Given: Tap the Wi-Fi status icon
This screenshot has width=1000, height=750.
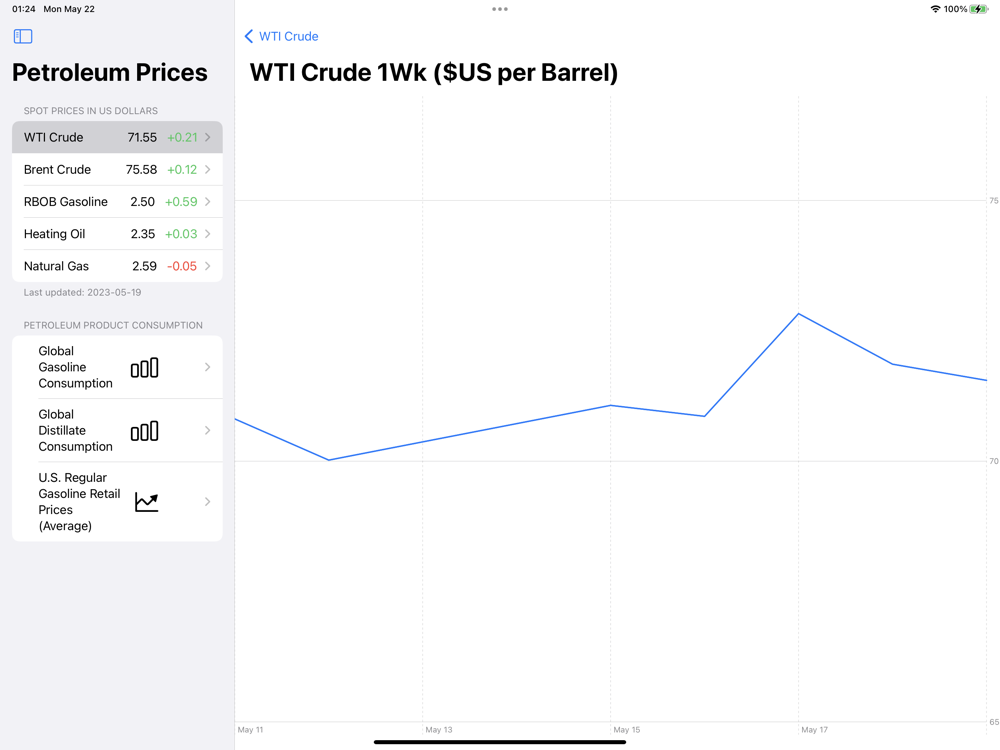Looking at the screenshot, I should [x=935, y=9].
